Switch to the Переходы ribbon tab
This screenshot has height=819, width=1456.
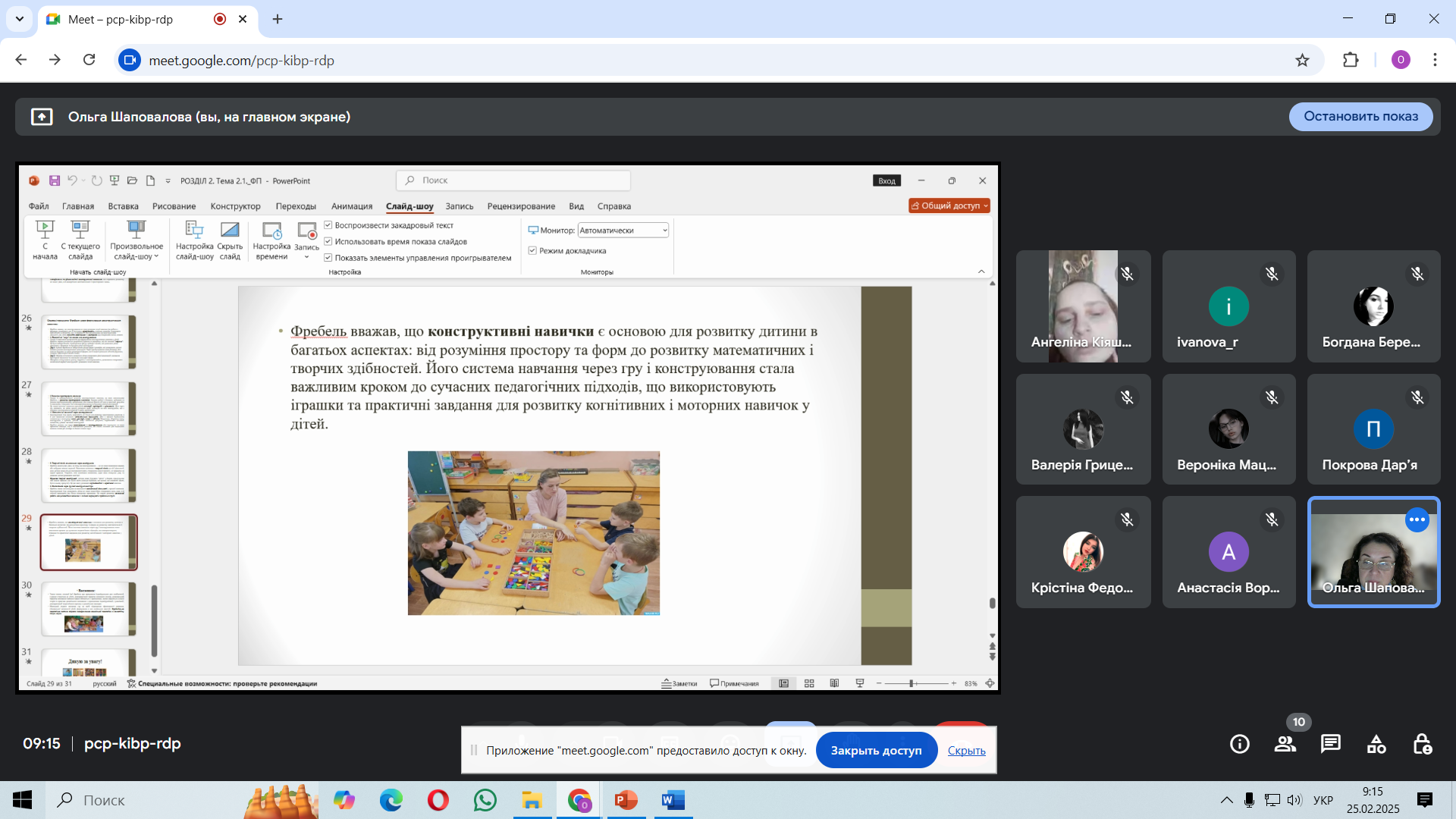(x=296, y=206)
